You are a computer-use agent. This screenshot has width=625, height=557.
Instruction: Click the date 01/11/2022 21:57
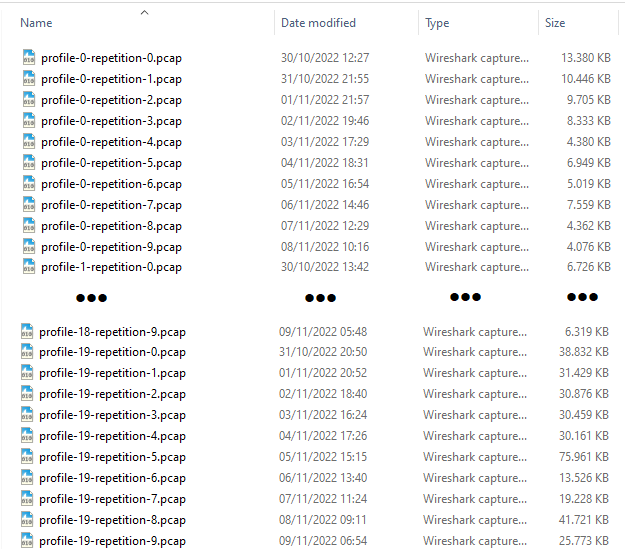click(325, 100)
